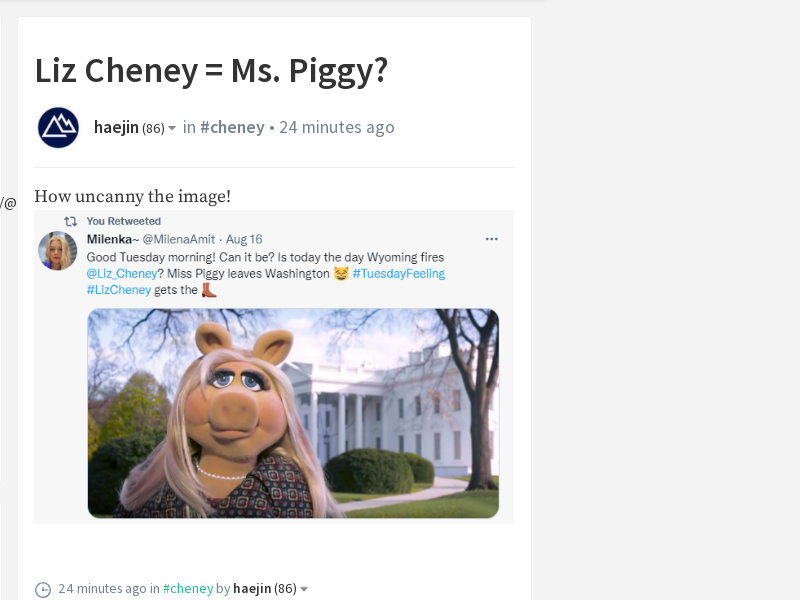Click the 24 minutes ago timestamp in header
800x600 pixels.
point(337,127)
